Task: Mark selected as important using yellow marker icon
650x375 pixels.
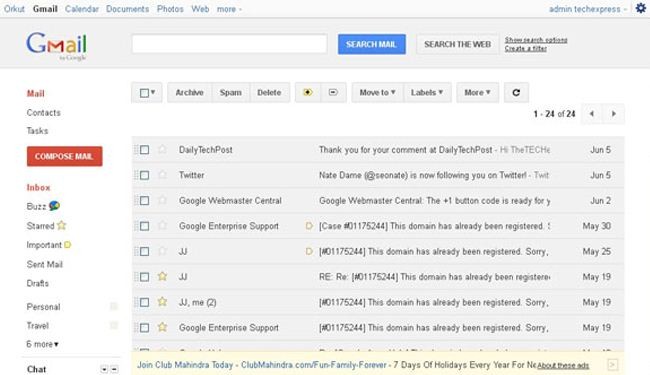Action: tap(308, 92)
